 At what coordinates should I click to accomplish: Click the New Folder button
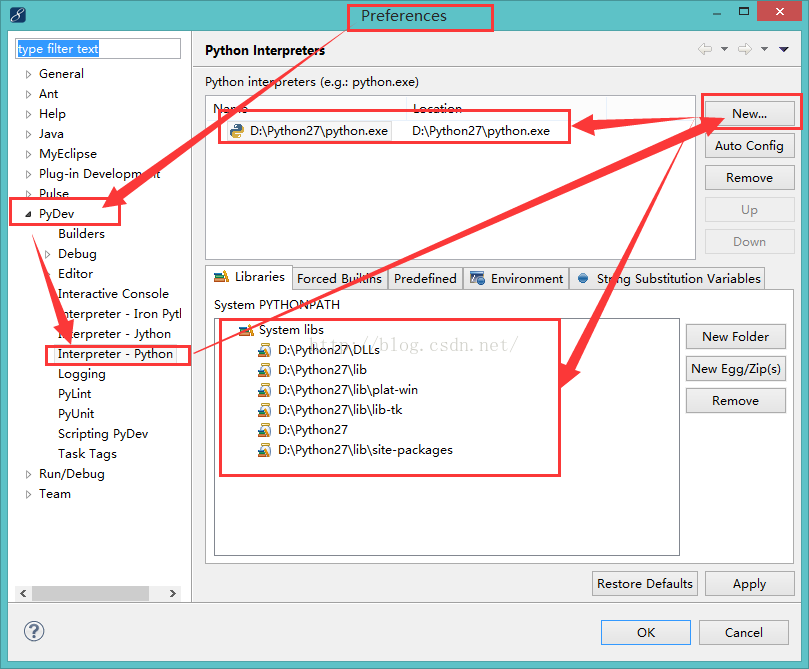(x=736, y=336)
